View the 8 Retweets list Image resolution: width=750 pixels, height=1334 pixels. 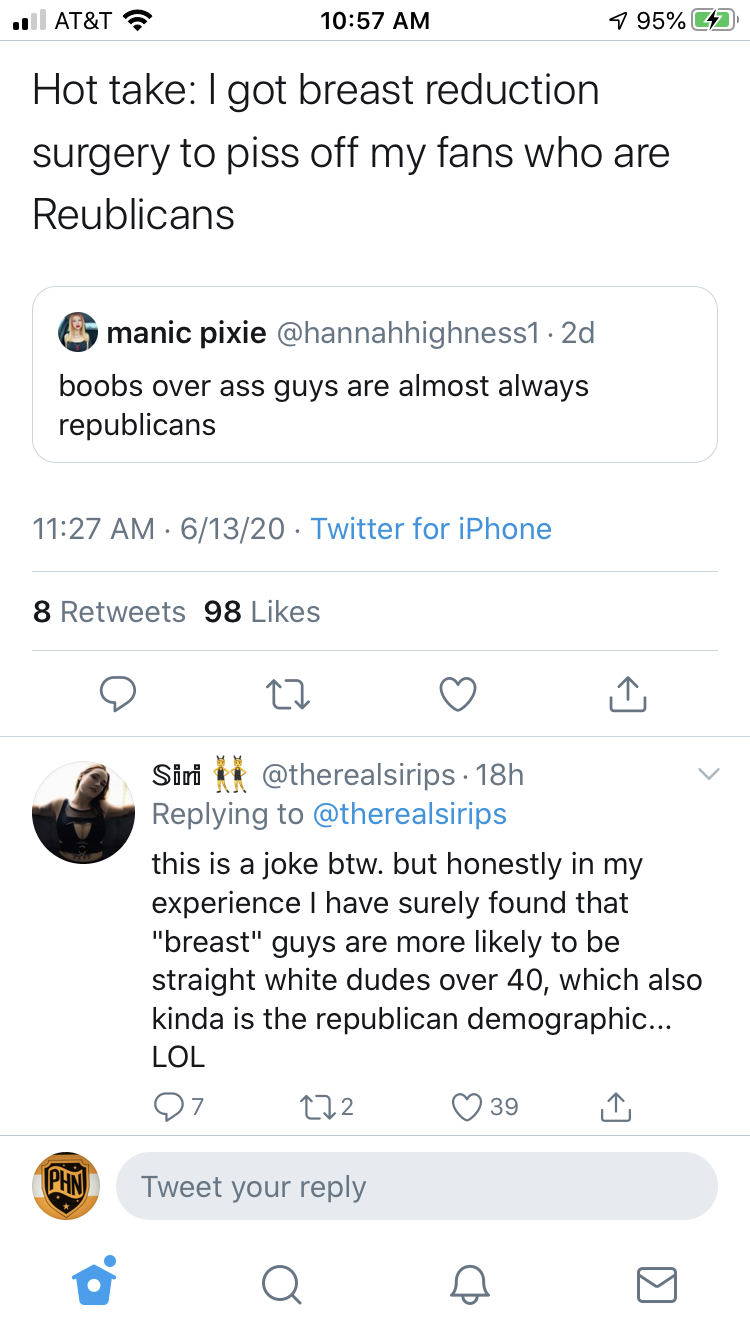(109, 611)
